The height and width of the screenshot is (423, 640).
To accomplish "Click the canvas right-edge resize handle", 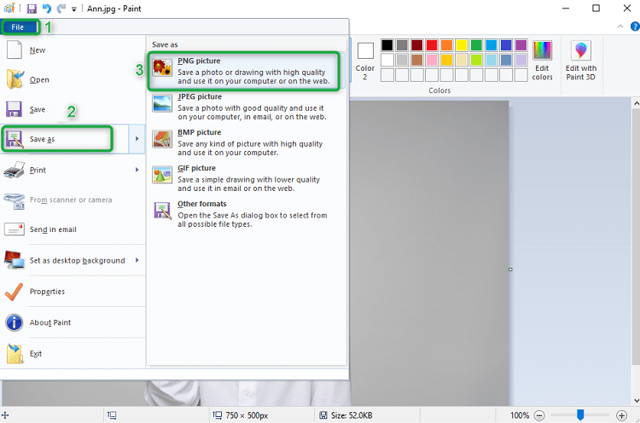I will (510, 269).
